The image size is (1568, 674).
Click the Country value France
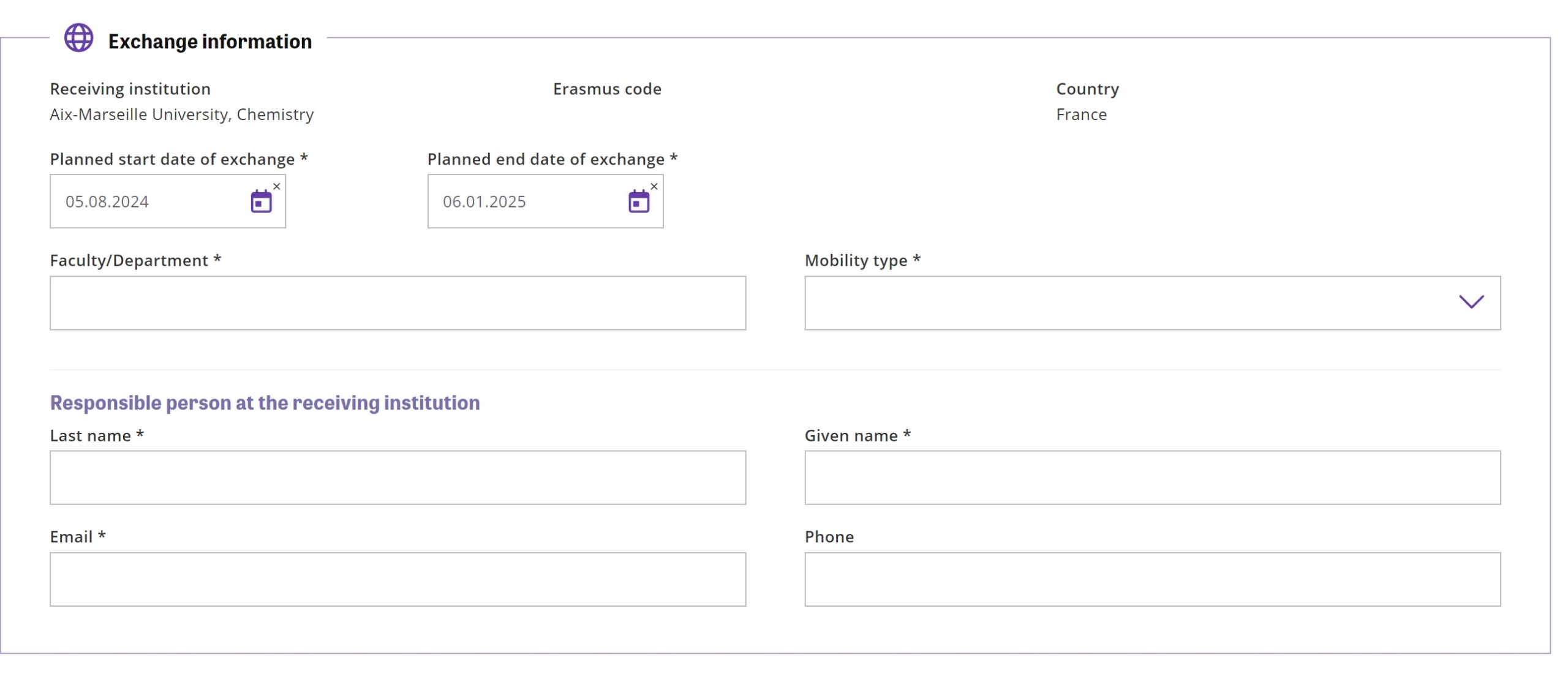tap(1080, 114)
